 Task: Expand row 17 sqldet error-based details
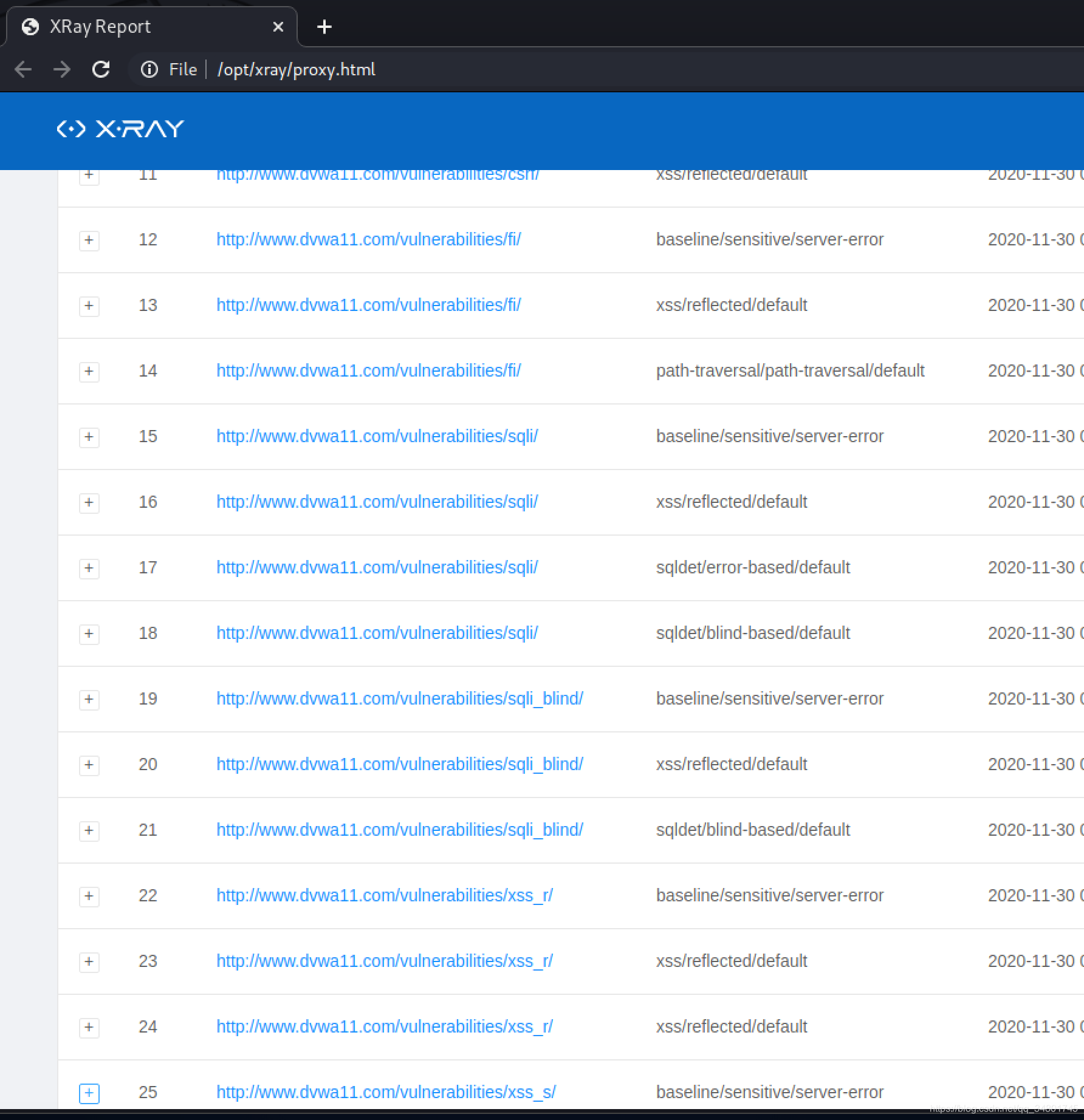coord(89,569)
